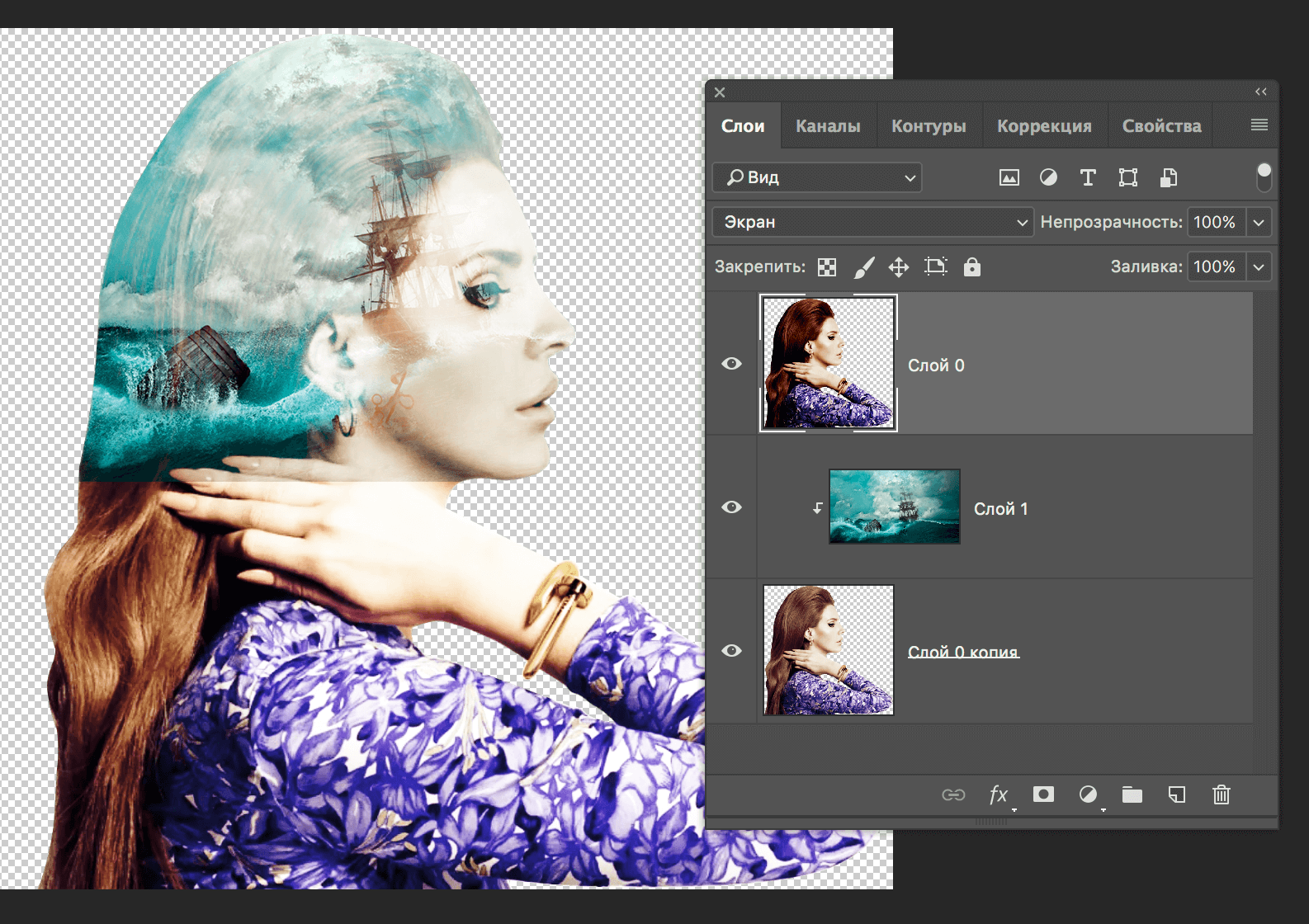Click the Непрозрачность 100% value field
This screenshot has width=1309, height=924.
[x=1216, y=222]
